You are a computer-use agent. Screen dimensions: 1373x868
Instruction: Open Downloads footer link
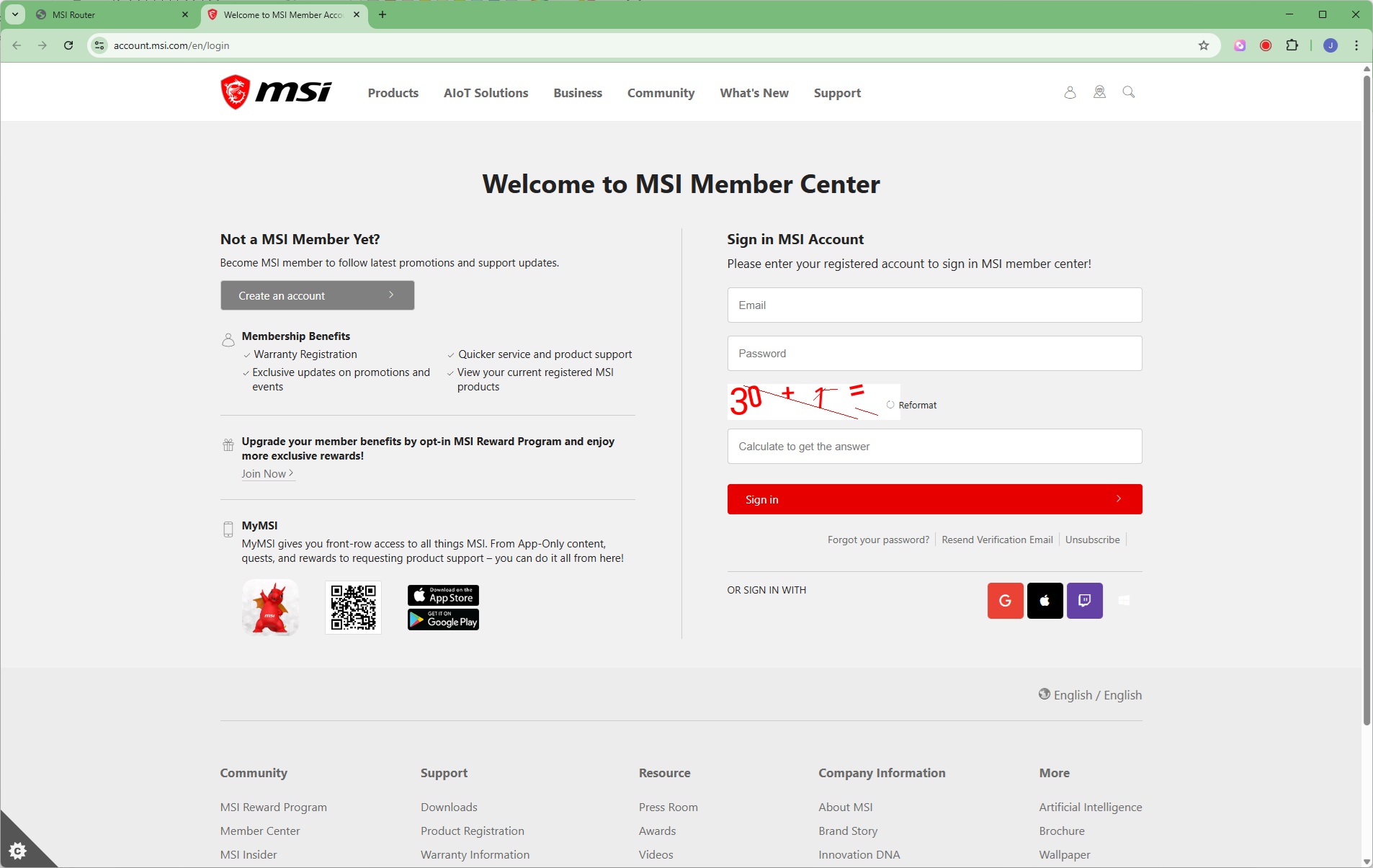pyautogui.click(x=449, y=807)
